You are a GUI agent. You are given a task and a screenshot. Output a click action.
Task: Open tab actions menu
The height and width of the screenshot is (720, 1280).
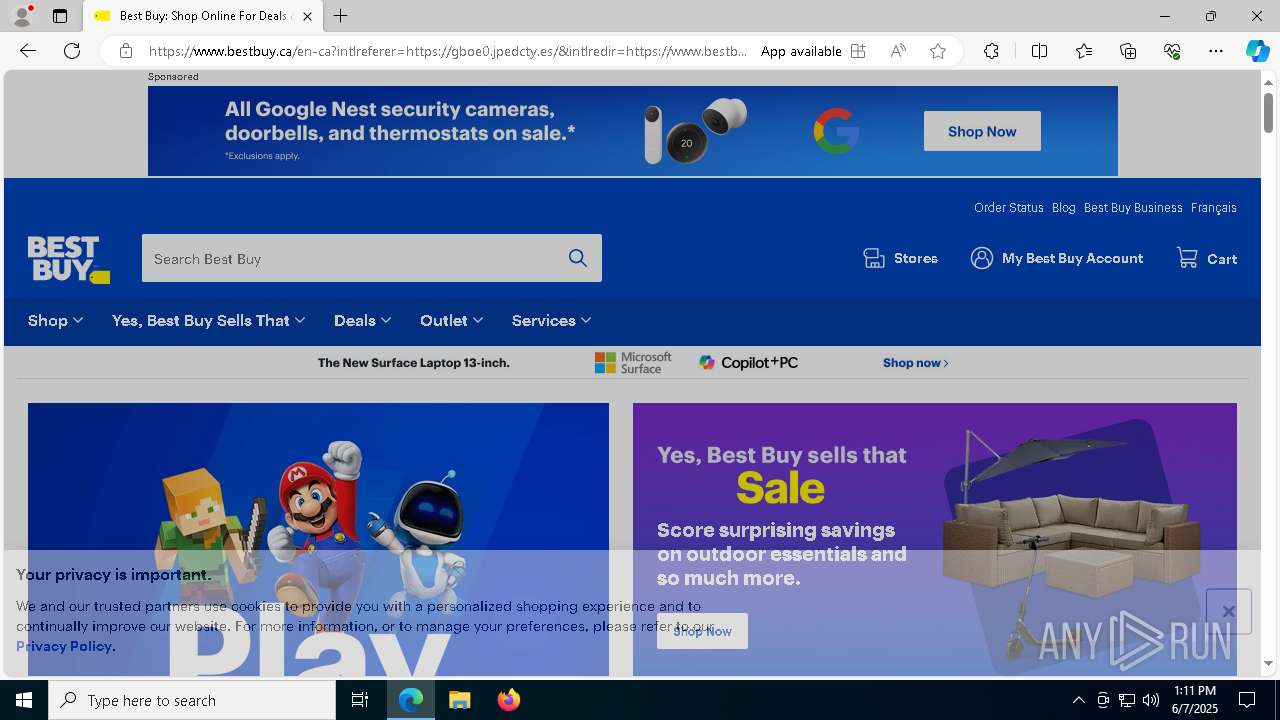coord(60,16)
